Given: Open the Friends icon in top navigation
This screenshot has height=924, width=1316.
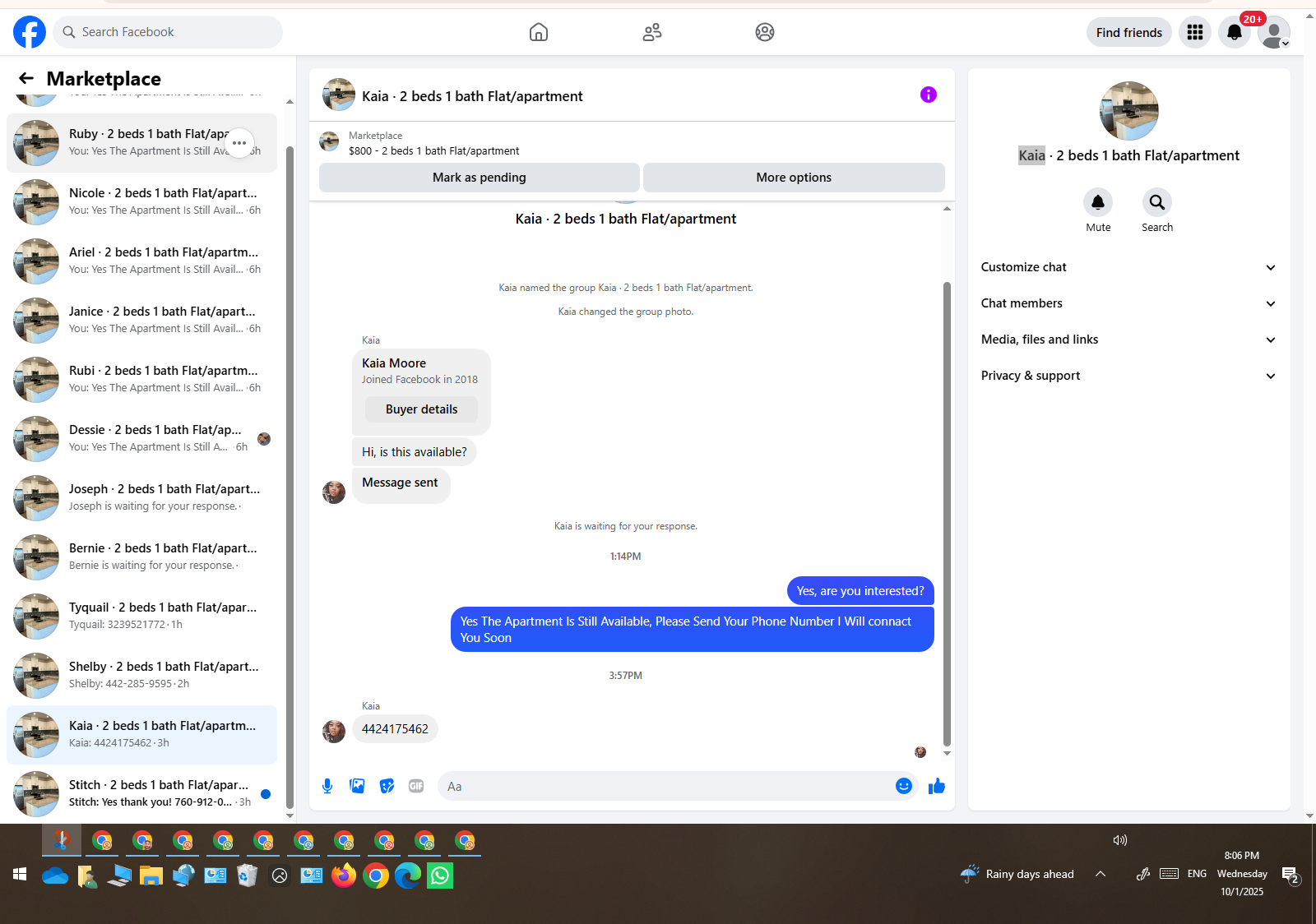Looking at the screenshot, I should click(x=652, y=32).
